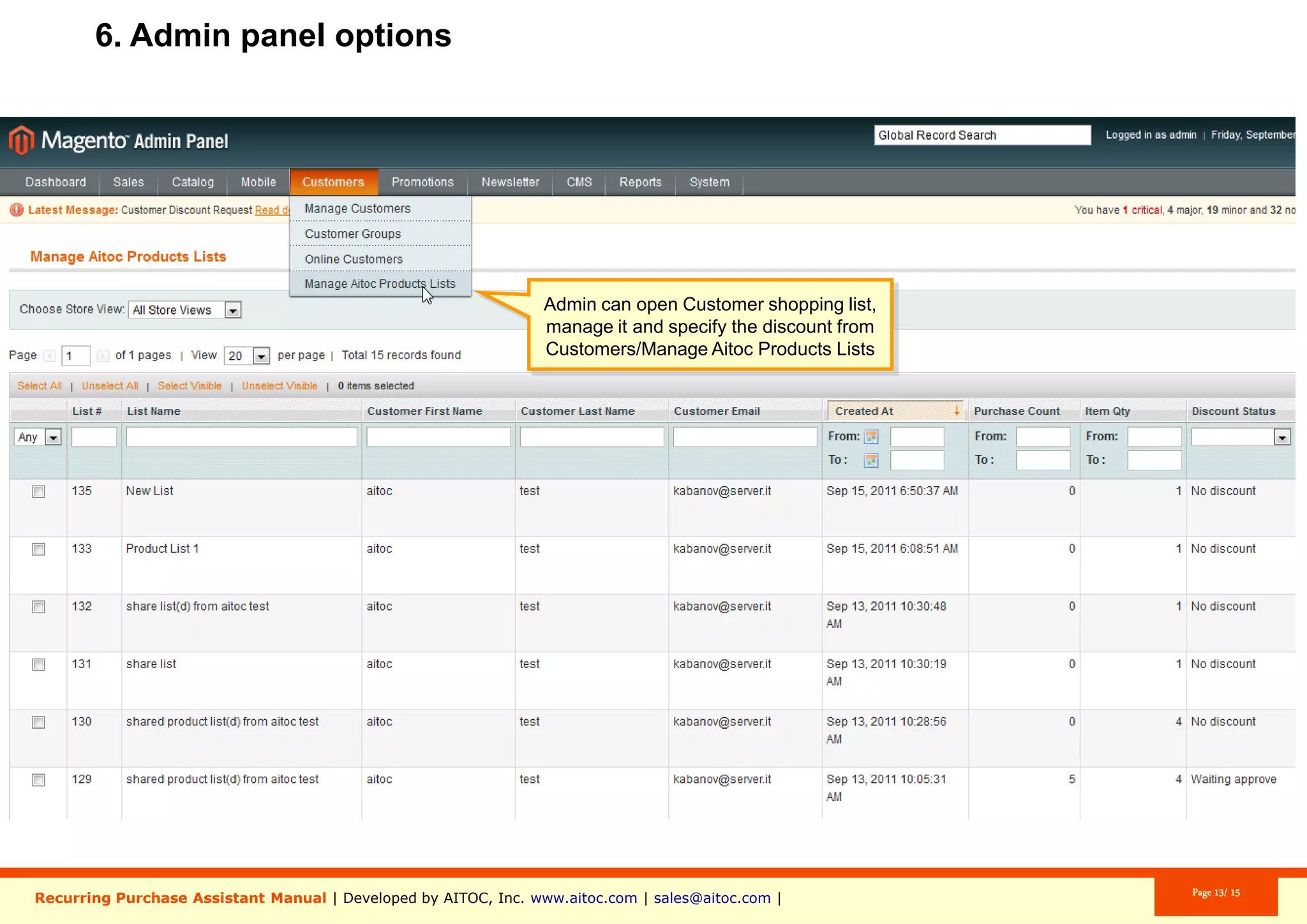Select Manage Aitoc Products Lists entry
Viewport: 1307px width, 924px height.
(380, 284)
